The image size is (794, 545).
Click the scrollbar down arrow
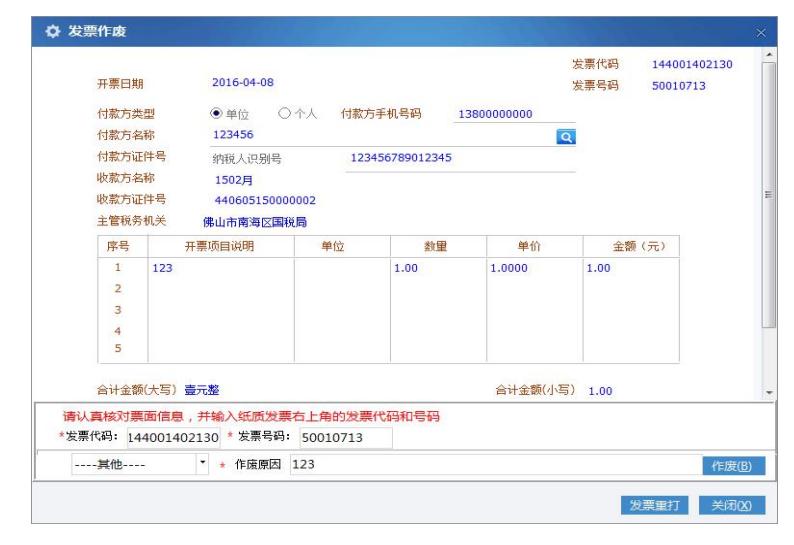[769, 392]
